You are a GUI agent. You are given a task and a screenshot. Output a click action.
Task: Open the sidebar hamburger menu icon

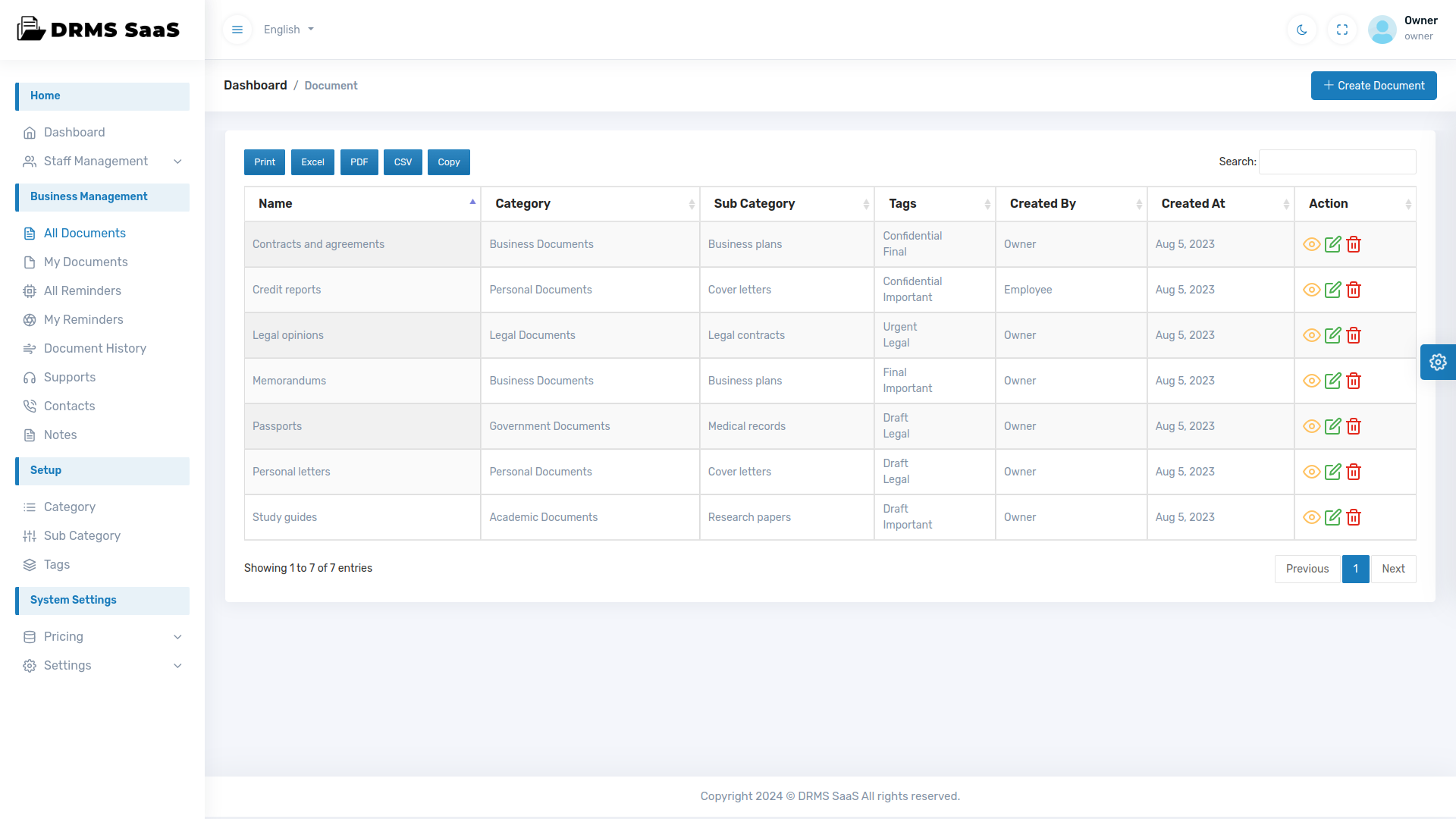237,30
